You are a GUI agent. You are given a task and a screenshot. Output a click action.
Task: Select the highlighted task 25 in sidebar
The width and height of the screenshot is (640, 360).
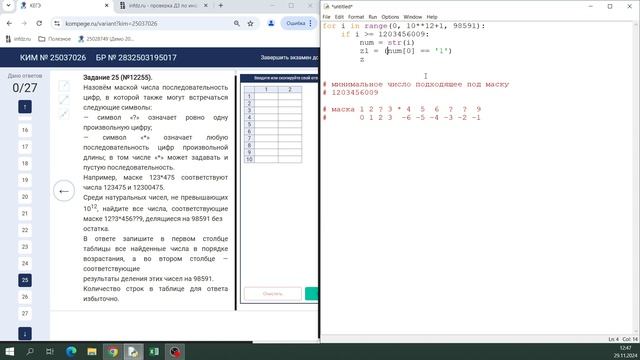25,280
